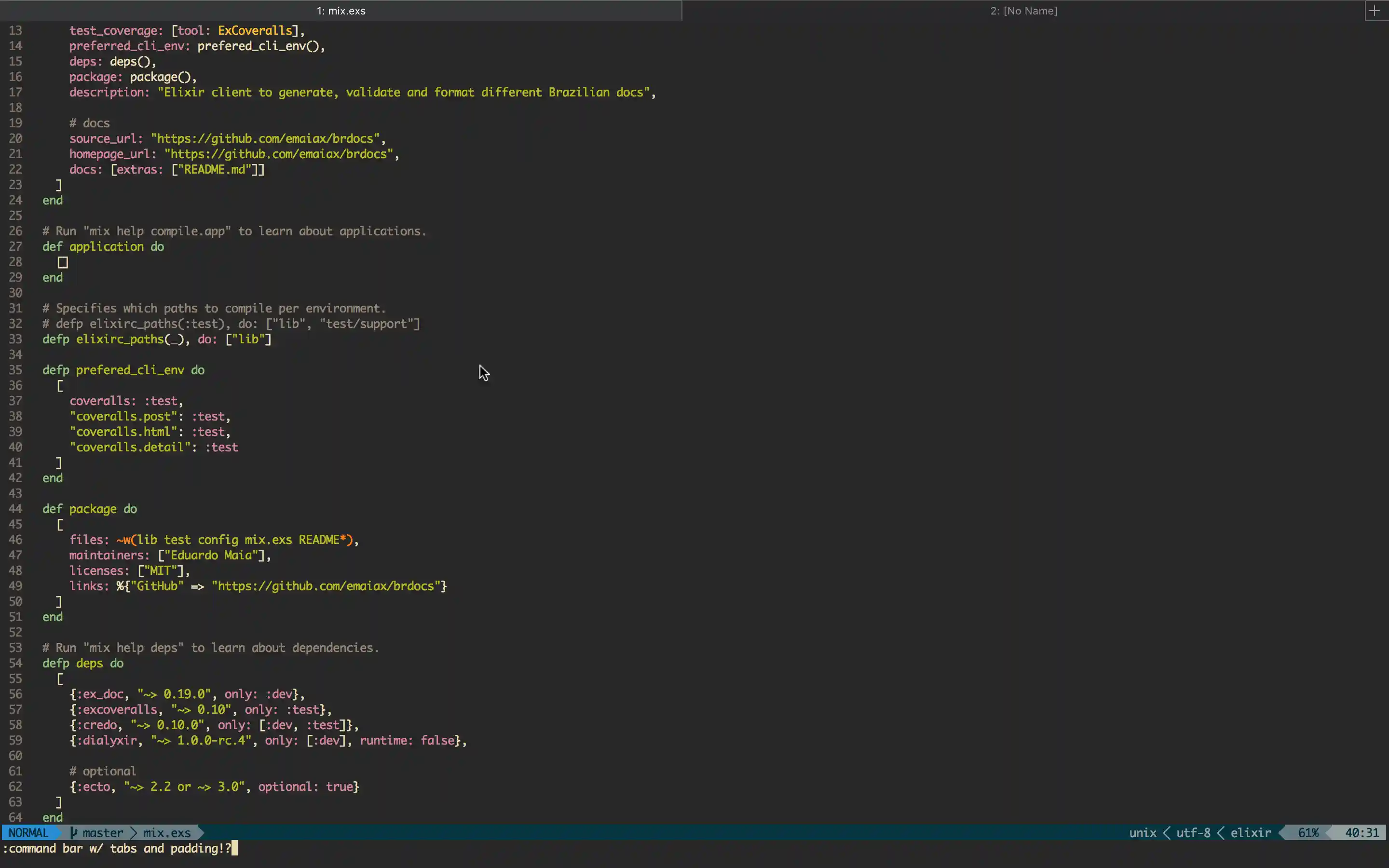This screenshot has width=1389, height=868.
Task: Click the mix.exs filename segment in statusline
Action: pos(166,832)
